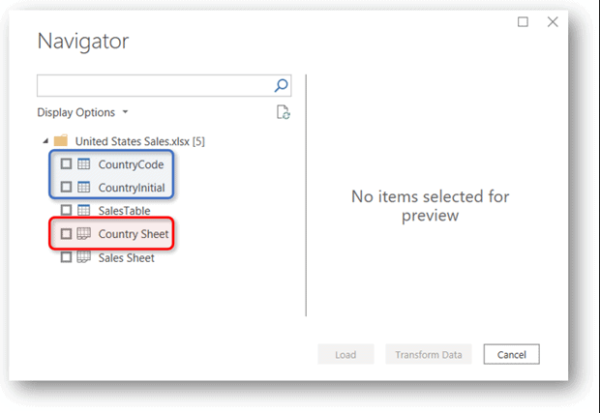This screenshot has height=413, width=600.
Task: Click the Country Sheet worksheet icon
Action: 84,234
